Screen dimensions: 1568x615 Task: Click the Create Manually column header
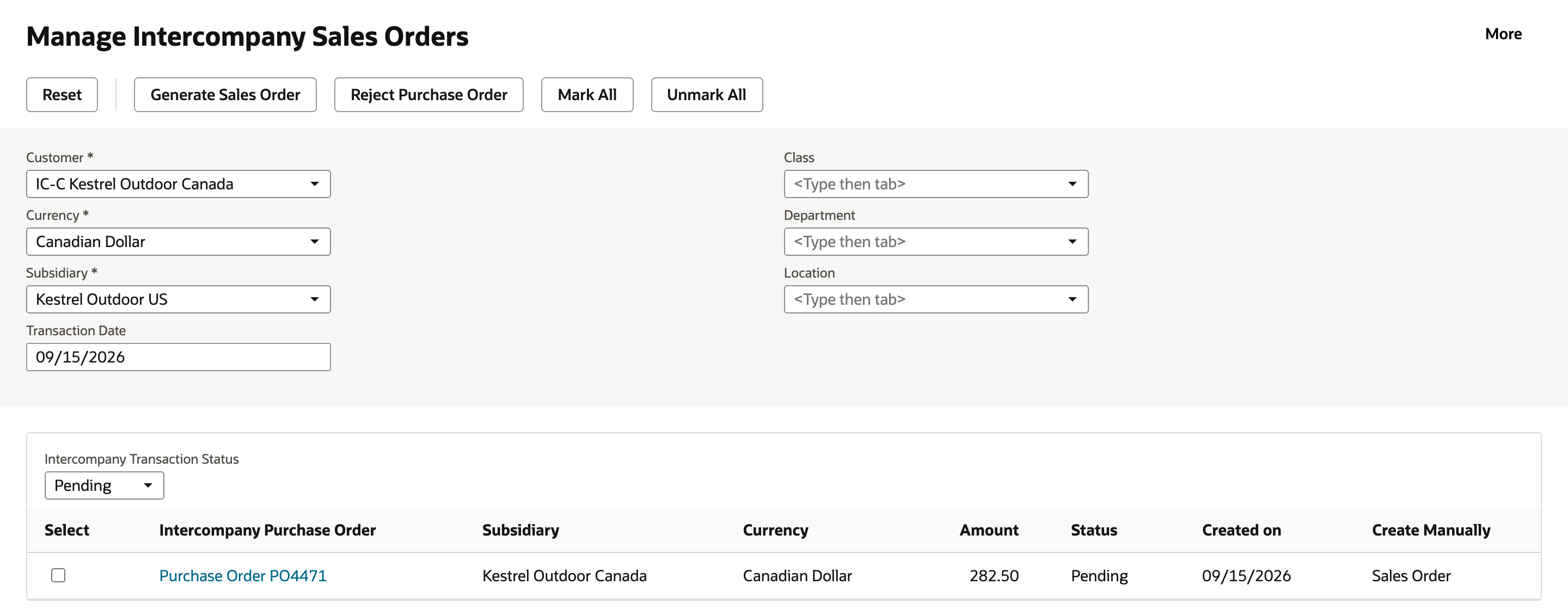point(1431,530)
